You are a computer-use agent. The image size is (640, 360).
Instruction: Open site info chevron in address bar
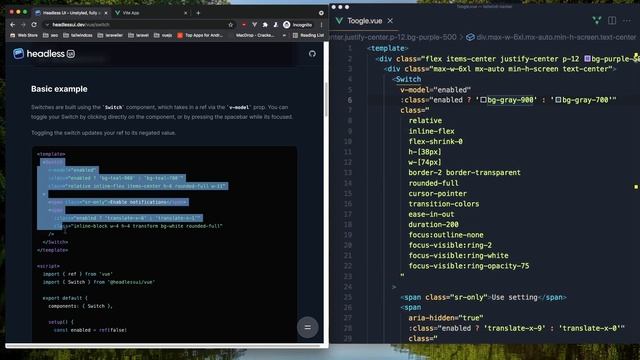pos(47,25)
